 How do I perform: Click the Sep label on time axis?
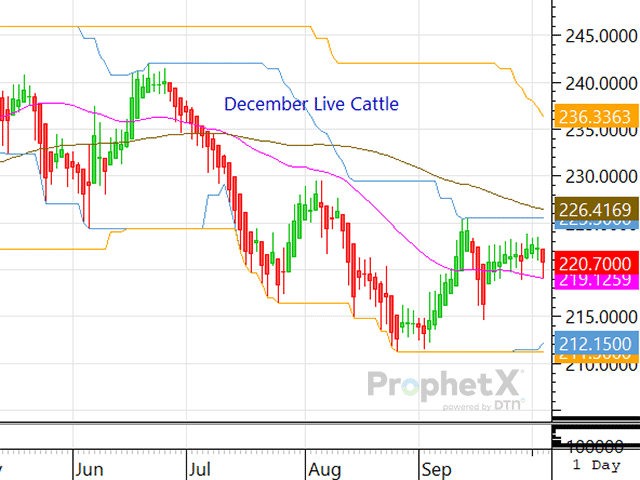pos(437,469)
